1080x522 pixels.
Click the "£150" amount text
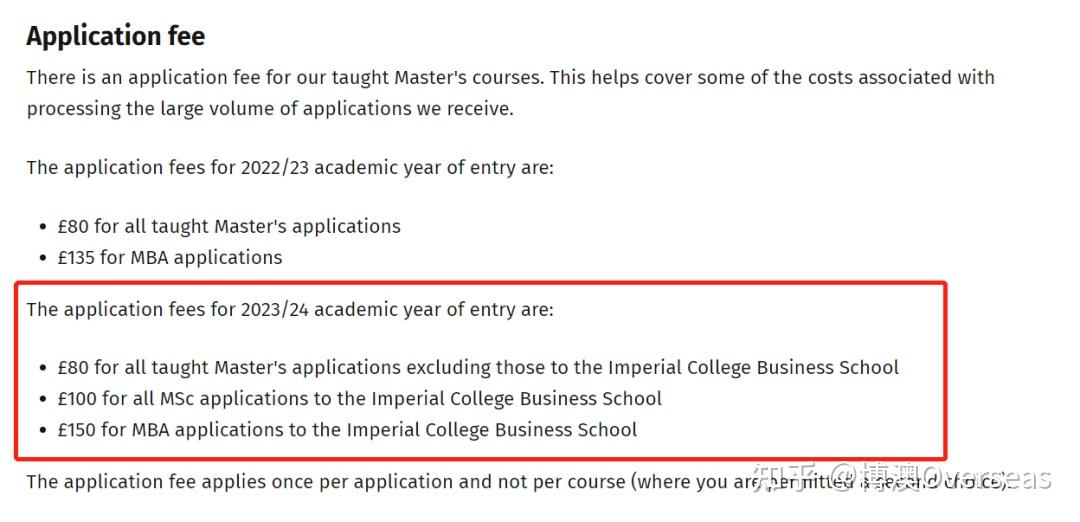click(77, 430)
